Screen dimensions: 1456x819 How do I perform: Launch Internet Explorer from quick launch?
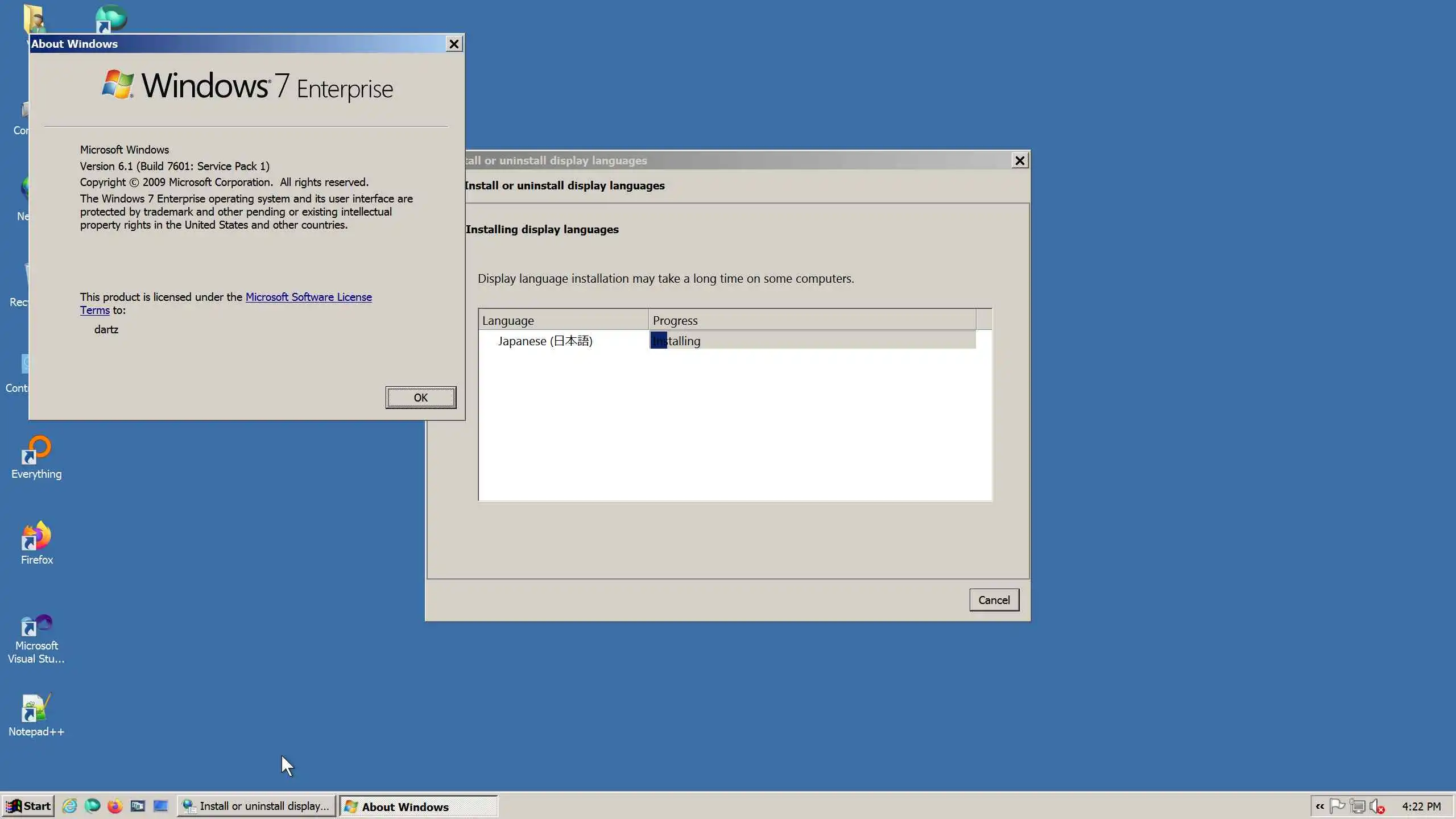69,806
